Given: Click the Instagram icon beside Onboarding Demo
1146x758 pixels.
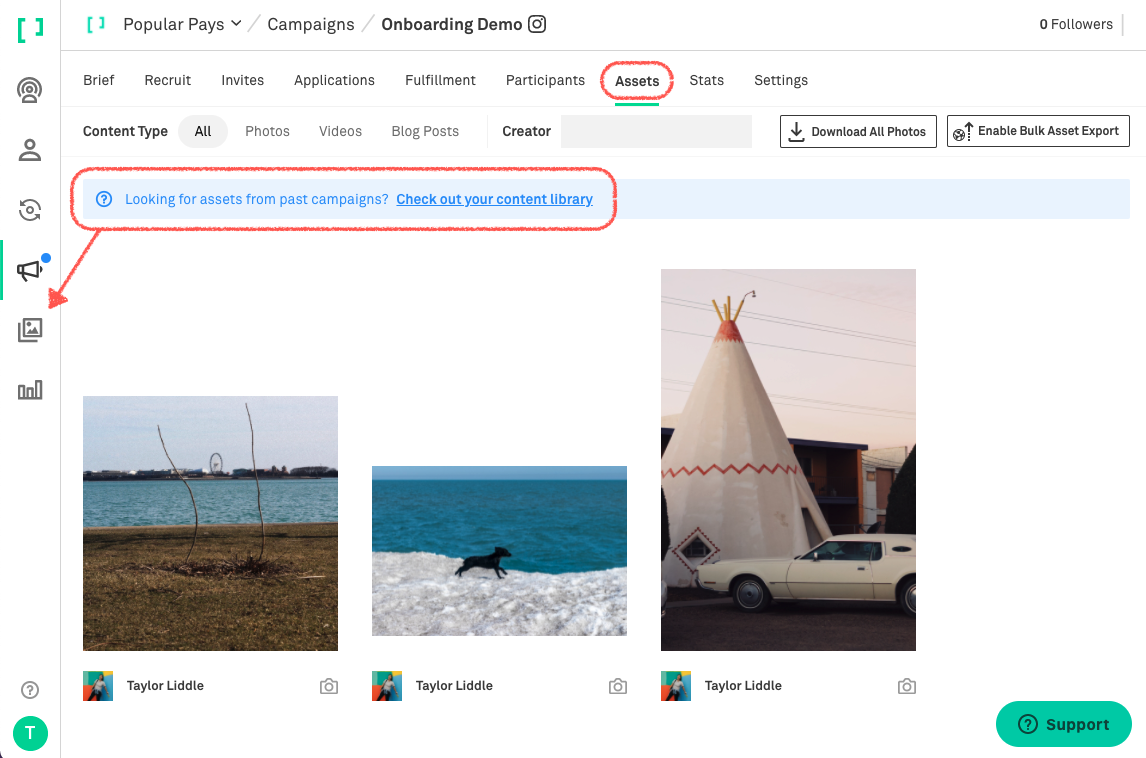Looking at the screenshot, I should [537, 24].
